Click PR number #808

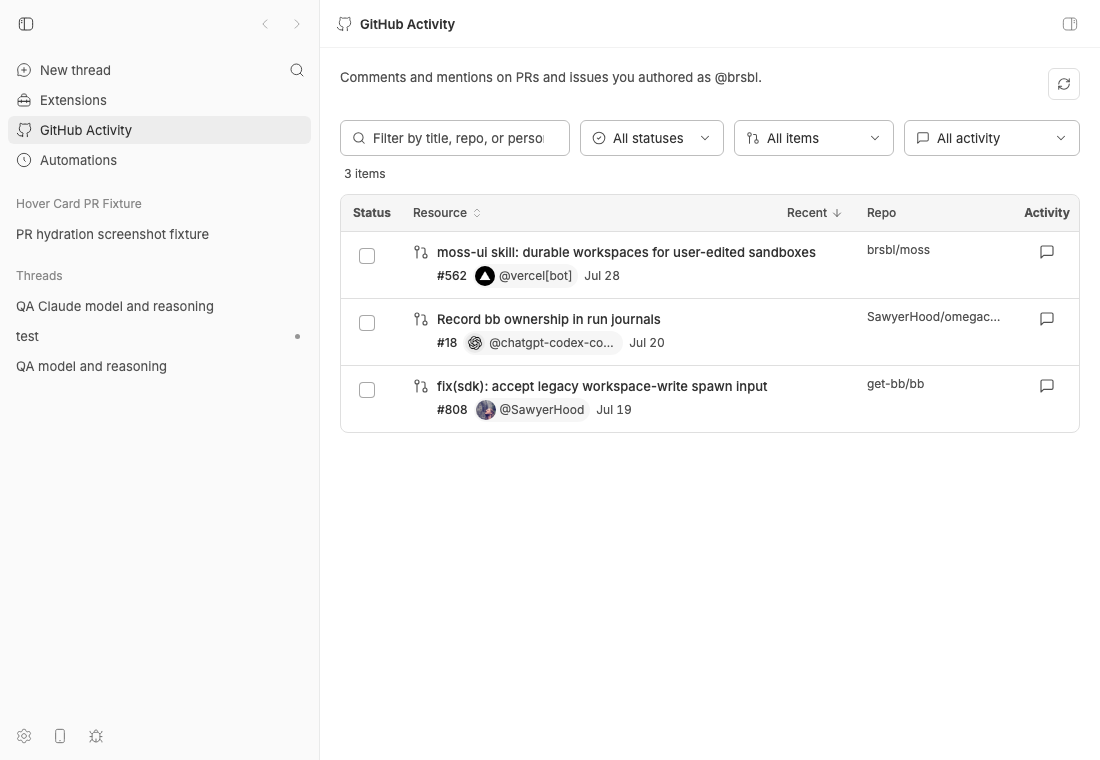[x=452, y=410]
